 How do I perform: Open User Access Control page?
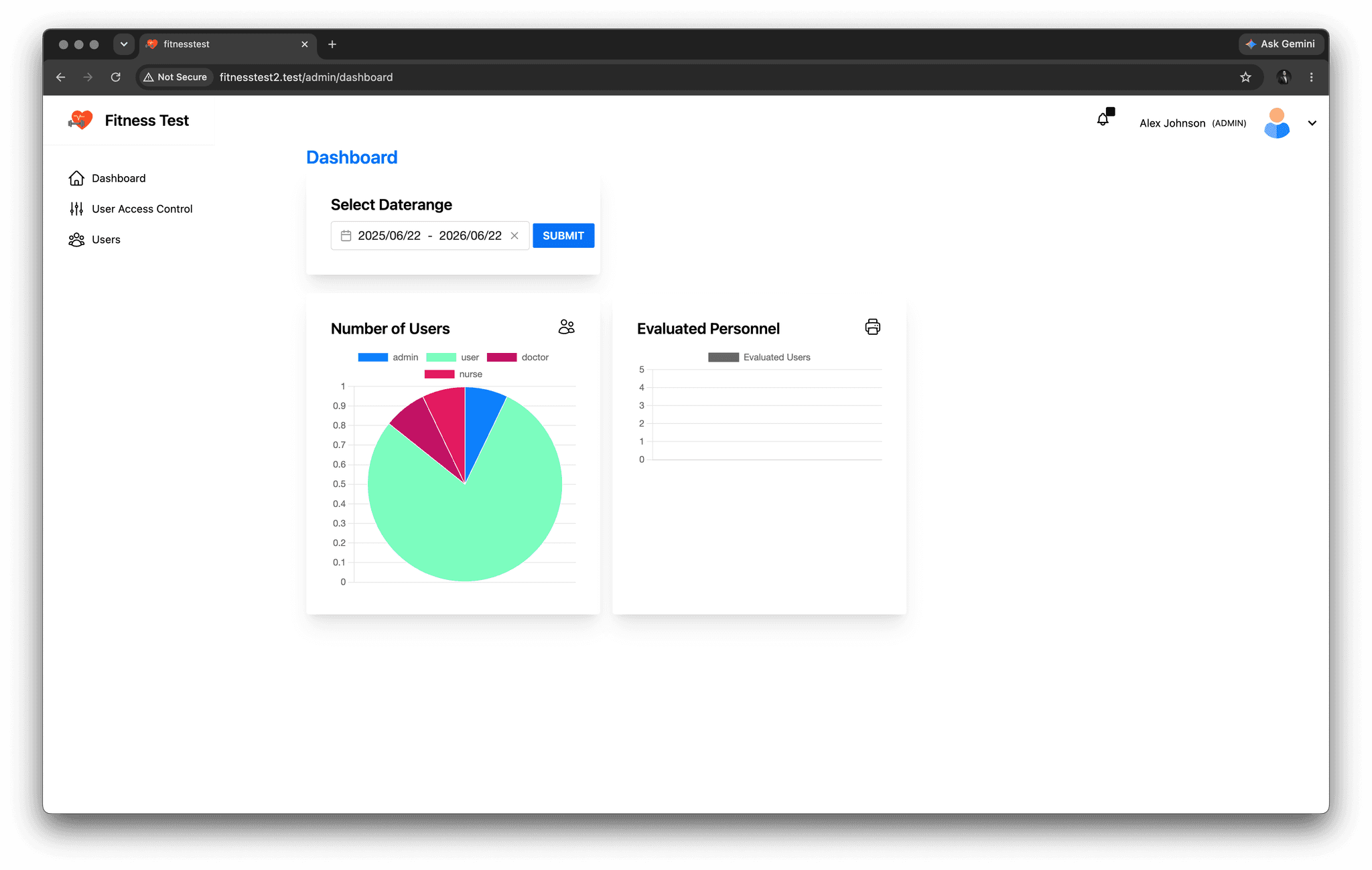pyautogui.click(x=142, y=209)
